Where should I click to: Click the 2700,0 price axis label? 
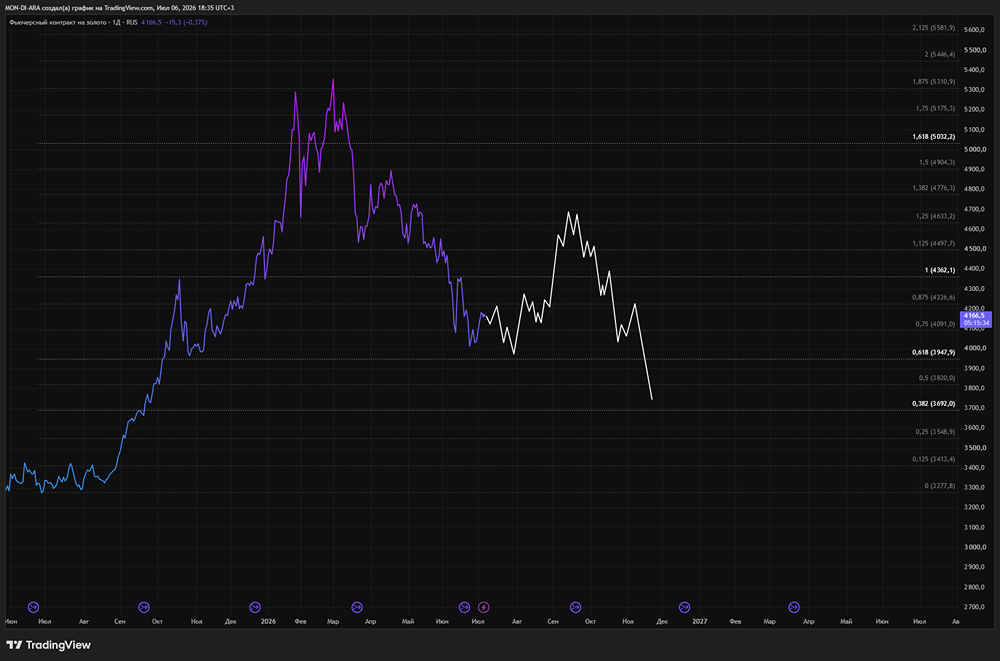tap(975, 607)
